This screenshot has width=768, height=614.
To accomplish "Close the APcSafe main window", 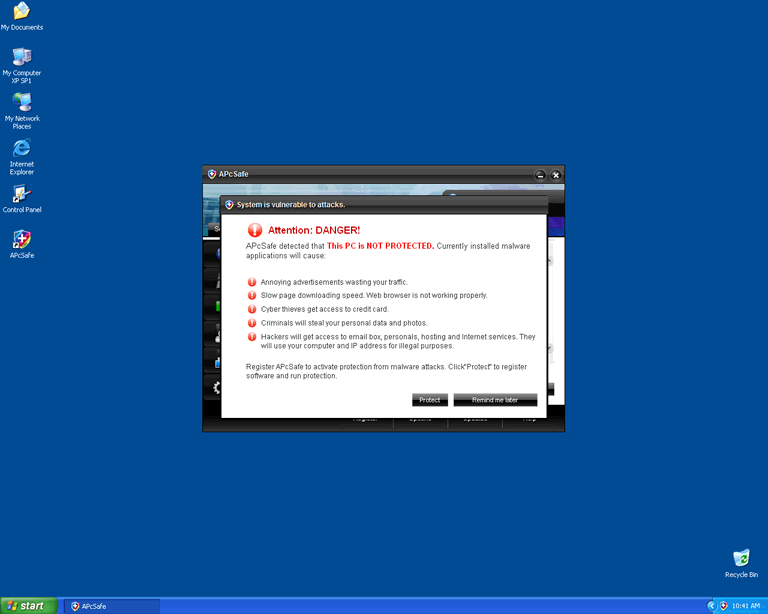I will (556, 175).
